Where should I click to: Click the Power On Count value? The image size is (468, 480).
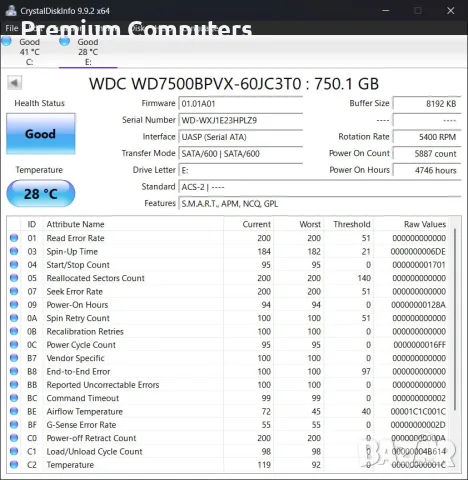coord(427,154)
